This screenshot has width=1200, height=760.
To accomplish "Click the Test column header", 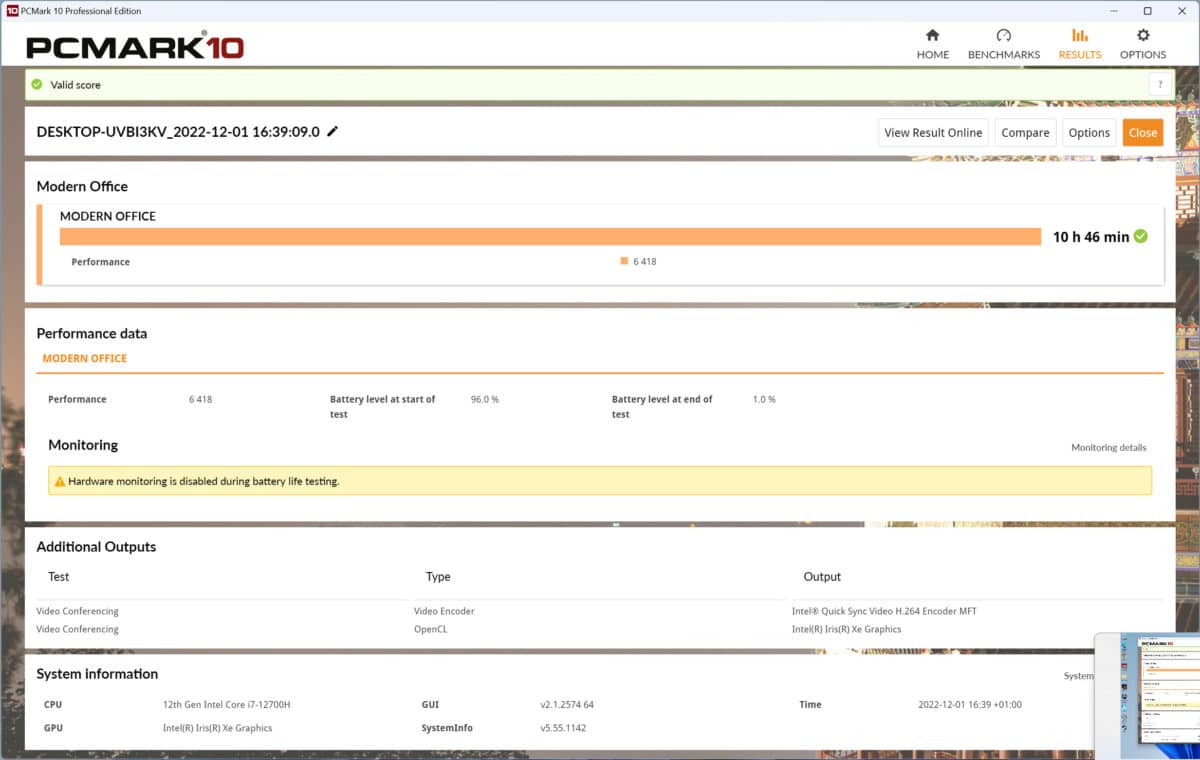I will click(59, 577).
